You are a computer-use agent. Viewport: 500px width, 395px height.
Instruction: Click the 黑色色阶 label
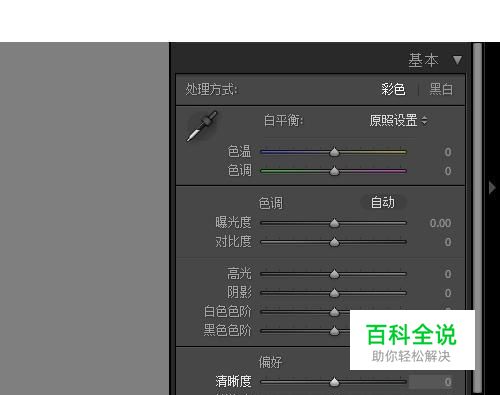(227, 330)
